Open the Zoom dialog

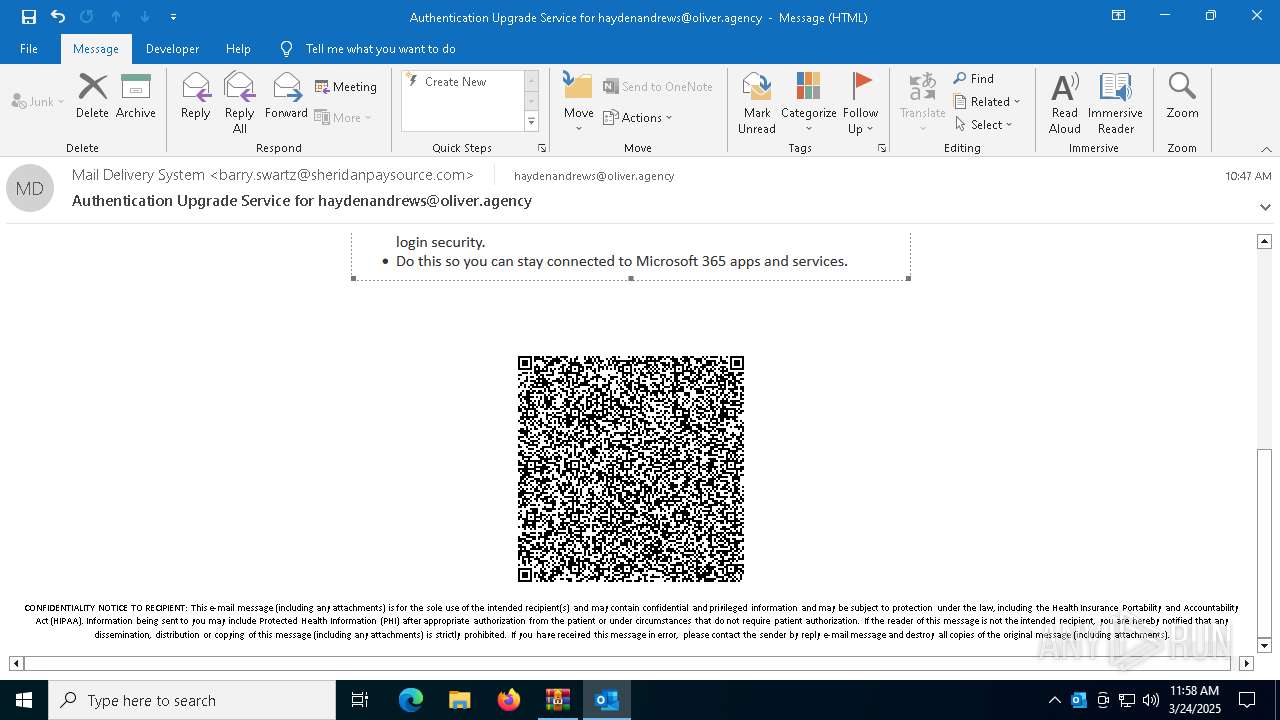(1182, 96)
